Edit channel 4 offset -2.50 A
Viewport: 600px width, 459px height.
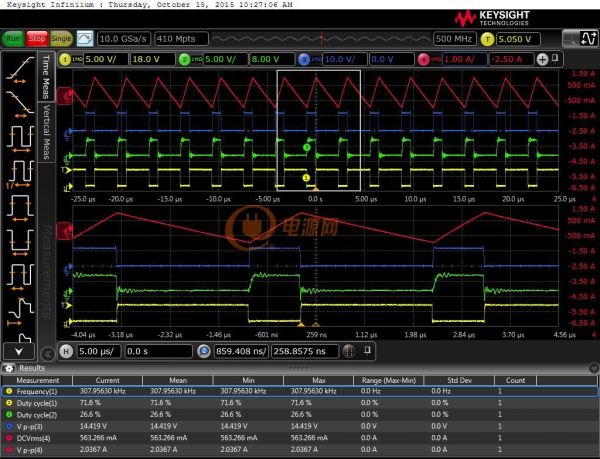511,59
